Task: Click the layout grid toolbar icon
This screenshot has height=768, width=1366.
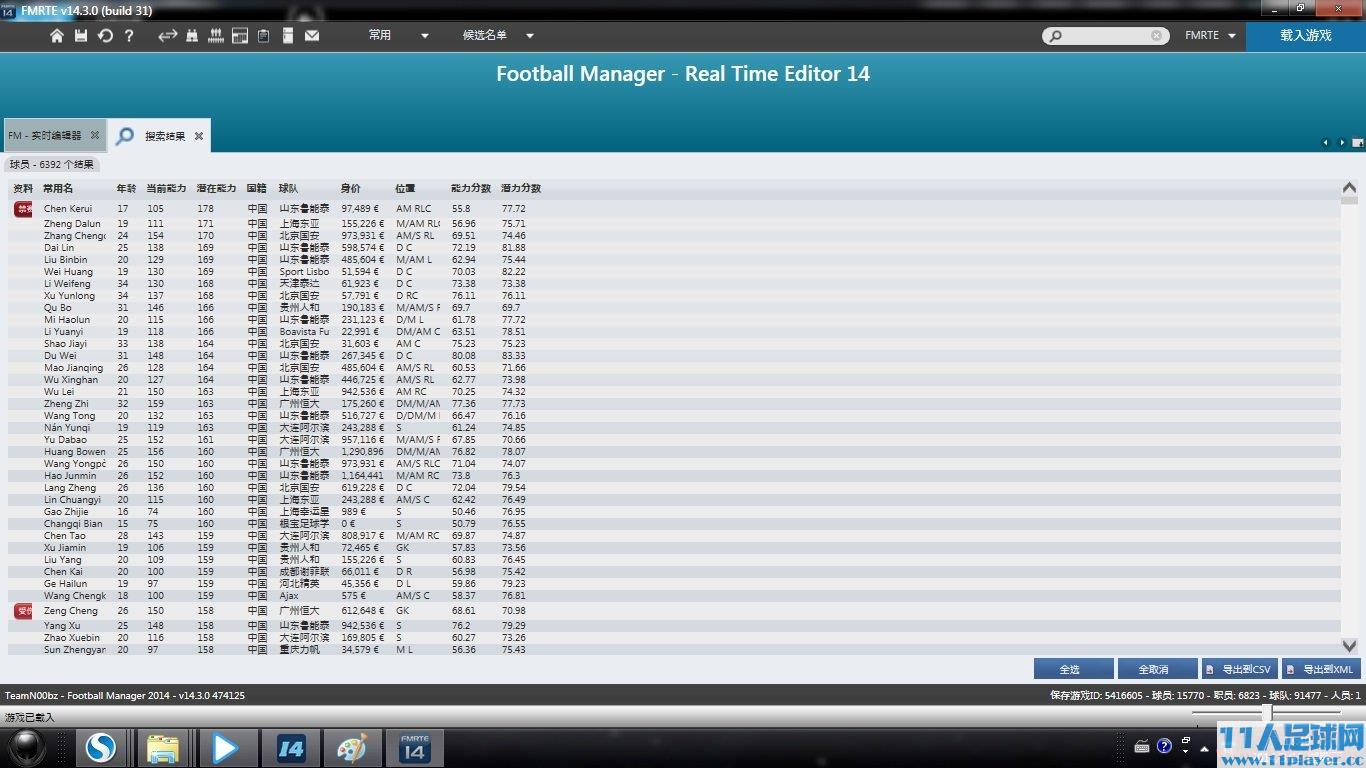Action: pos(240,36)
